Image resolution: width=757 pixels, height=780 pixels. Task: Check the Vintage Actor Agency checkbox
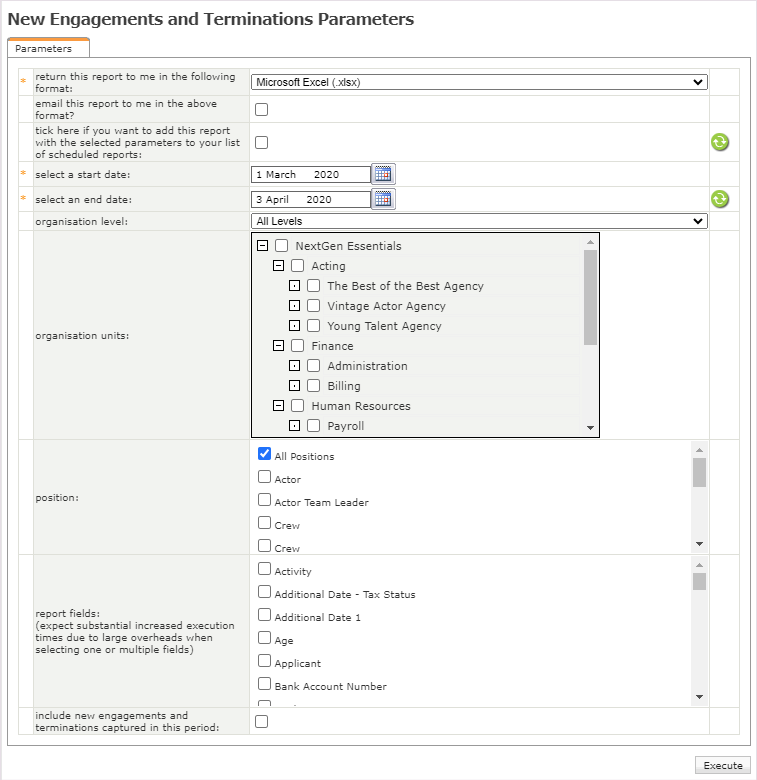click(314, 306)
